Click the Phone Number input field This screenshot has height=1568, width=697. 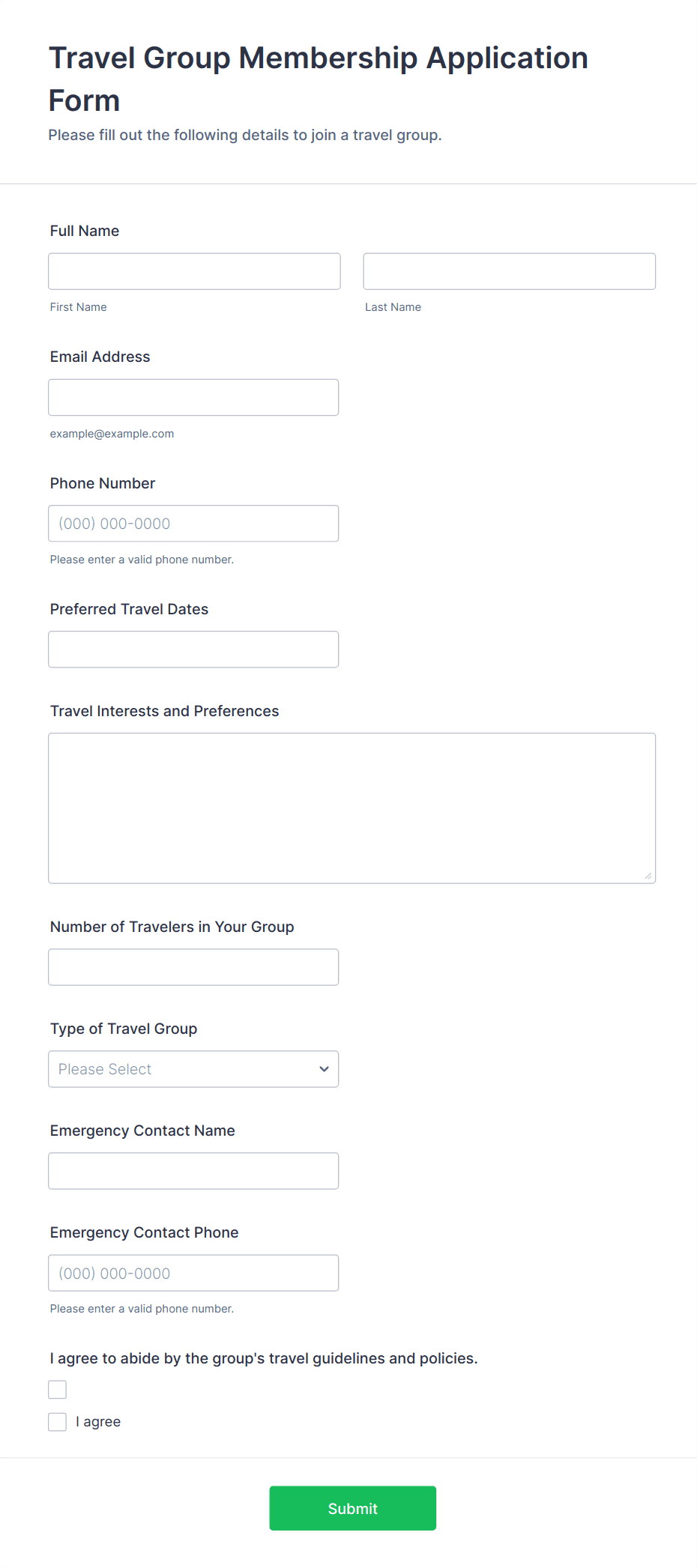193,524
